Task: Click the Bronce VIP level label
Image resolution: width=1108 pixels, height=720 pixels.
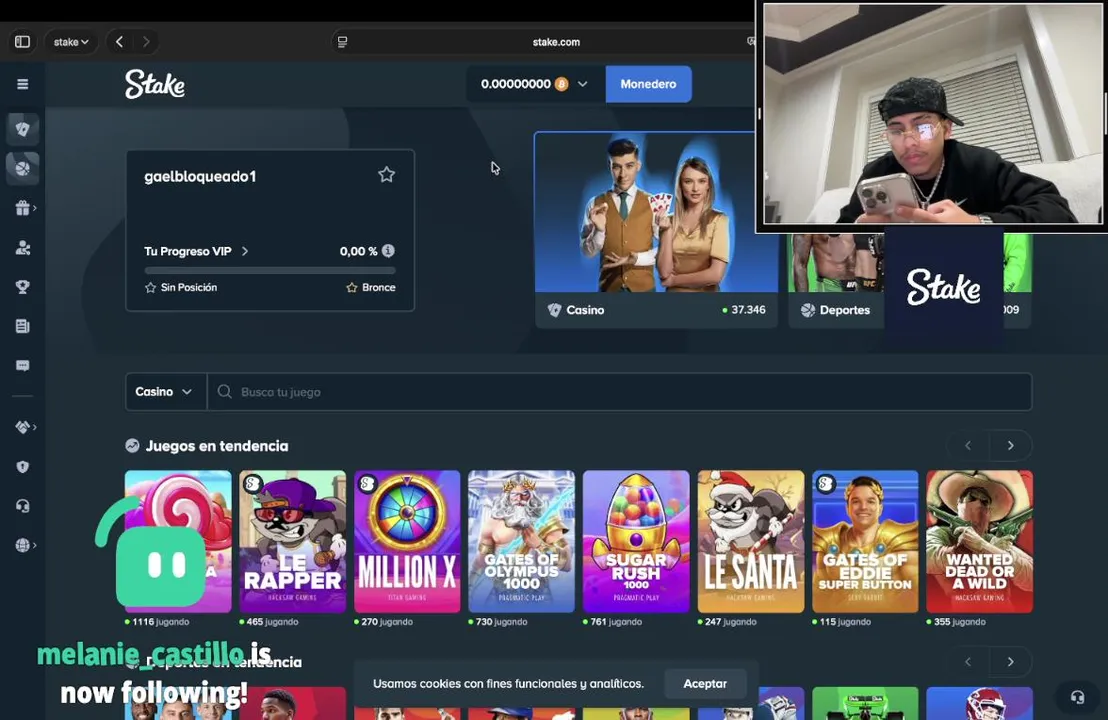Action: 378,288
